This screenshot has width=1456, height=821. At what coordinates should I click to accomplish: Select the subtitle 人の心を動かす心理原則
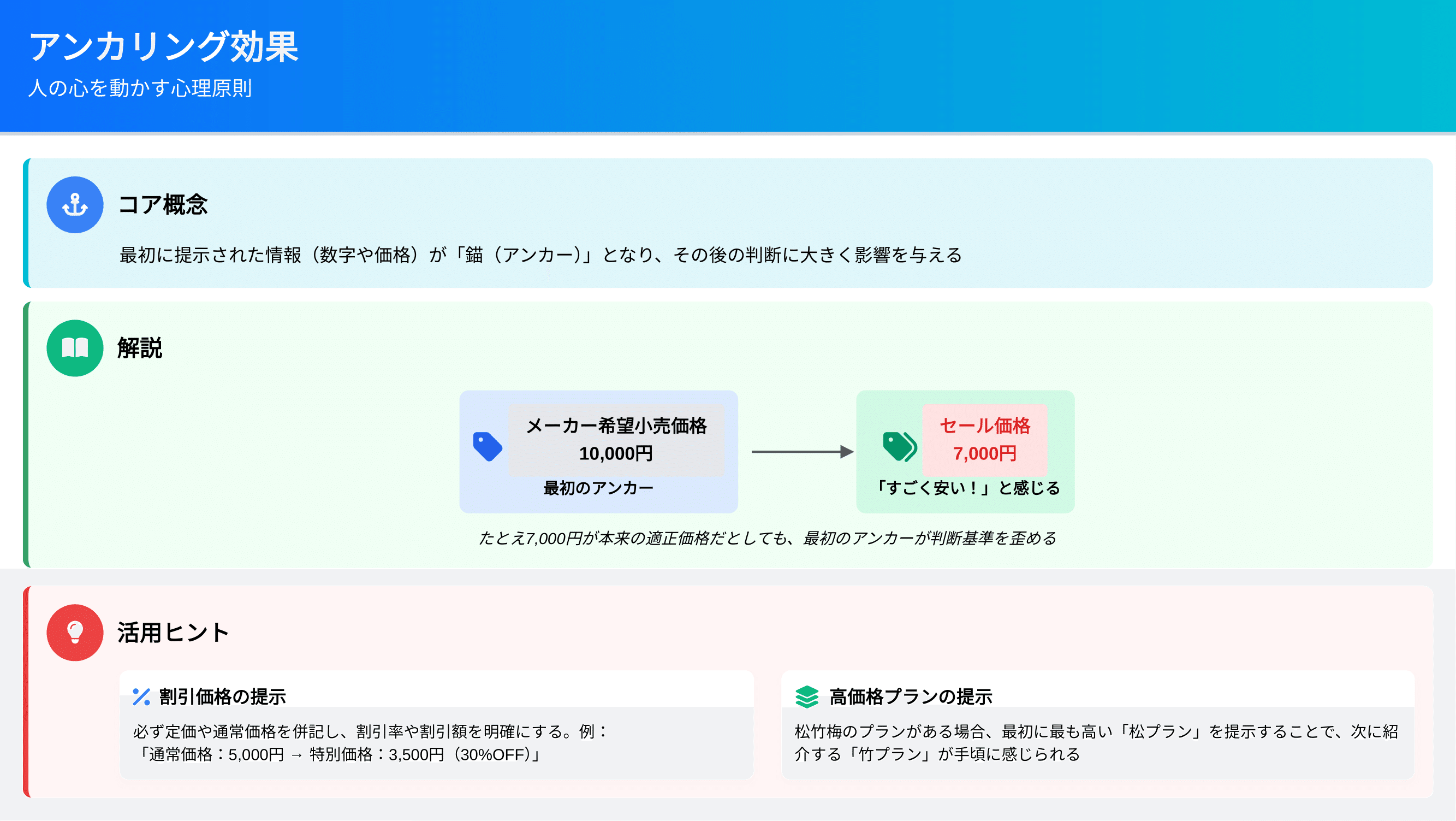[x=140, y=88]
